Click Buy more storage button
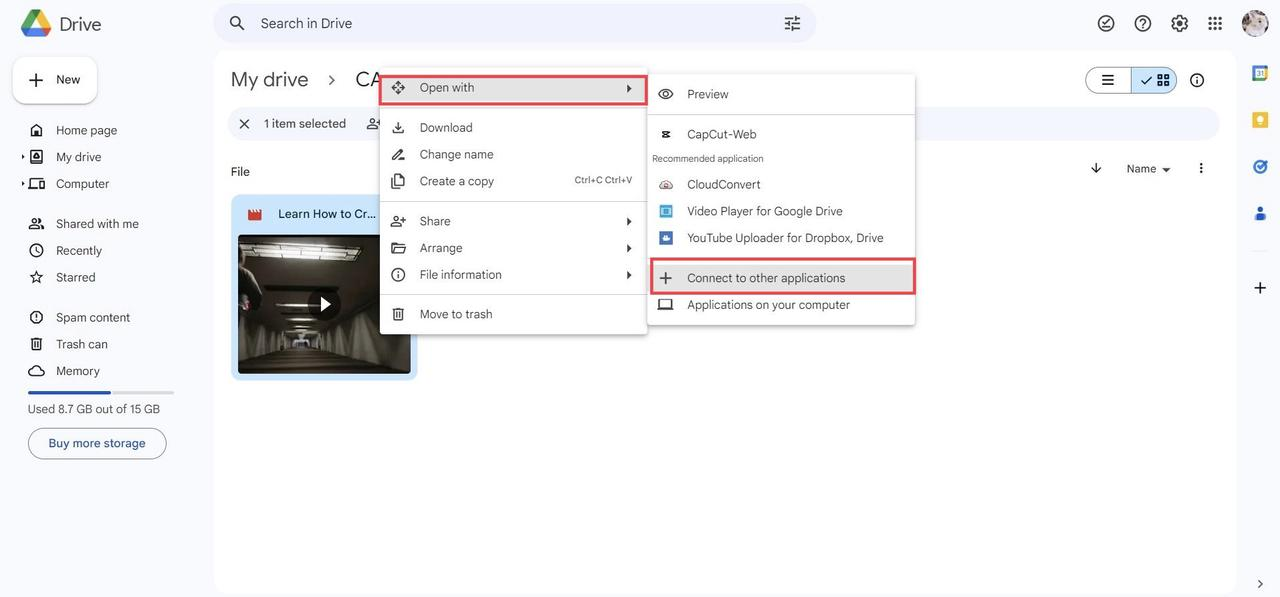 point(97,444)
